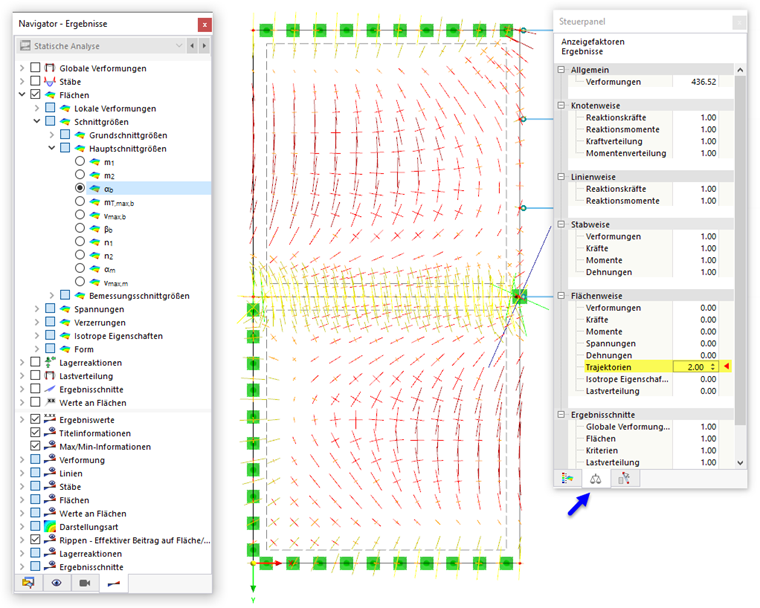Select the βb radio button
The image size is (760, 608).
pyautogui.click(x=80, y=228)
